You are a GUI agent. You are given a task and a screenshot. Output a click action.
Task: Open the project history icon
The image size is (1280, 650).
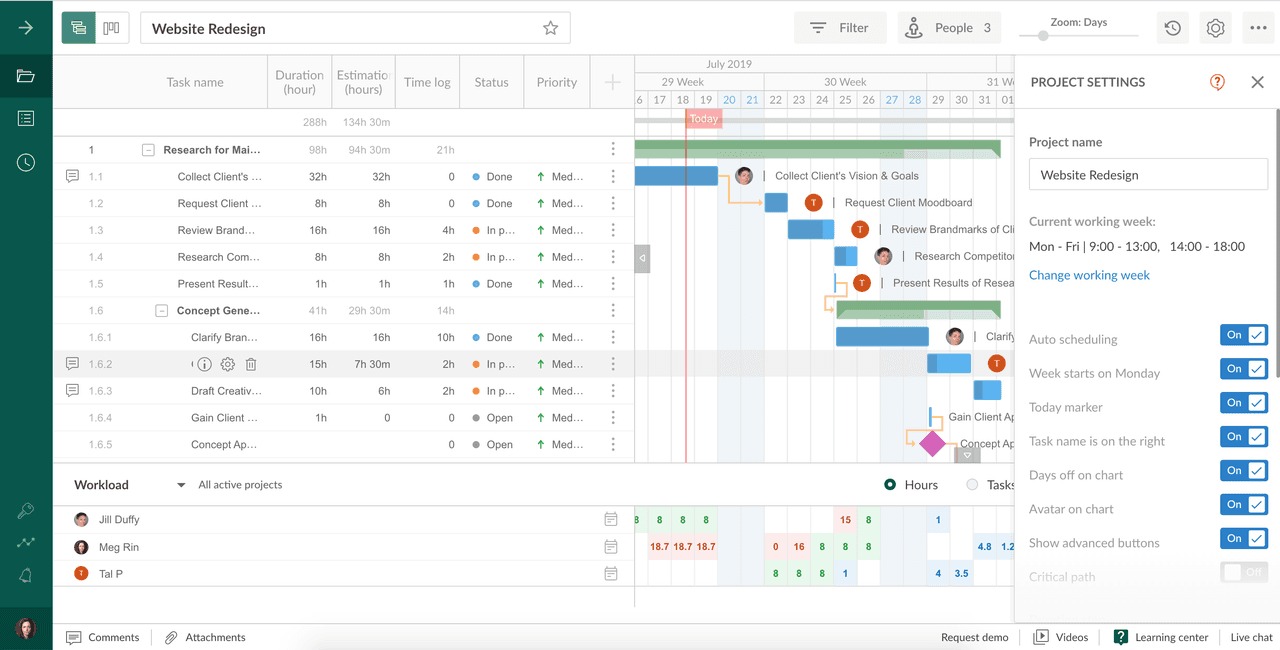[x=1172, y=28]
